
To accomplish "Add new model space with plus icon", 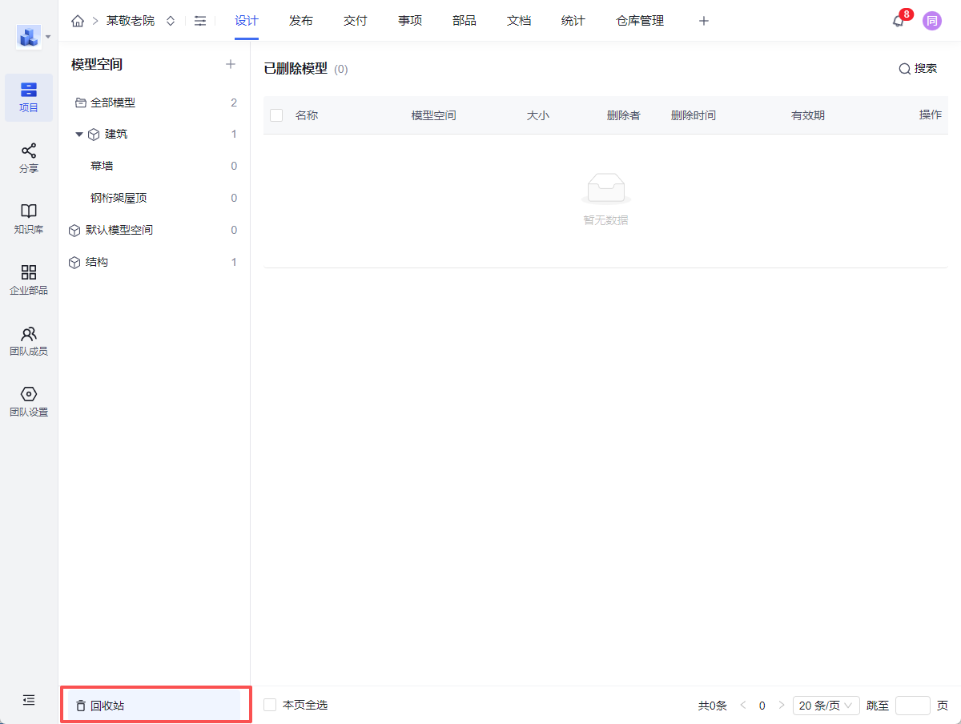I will pos(230,64).
